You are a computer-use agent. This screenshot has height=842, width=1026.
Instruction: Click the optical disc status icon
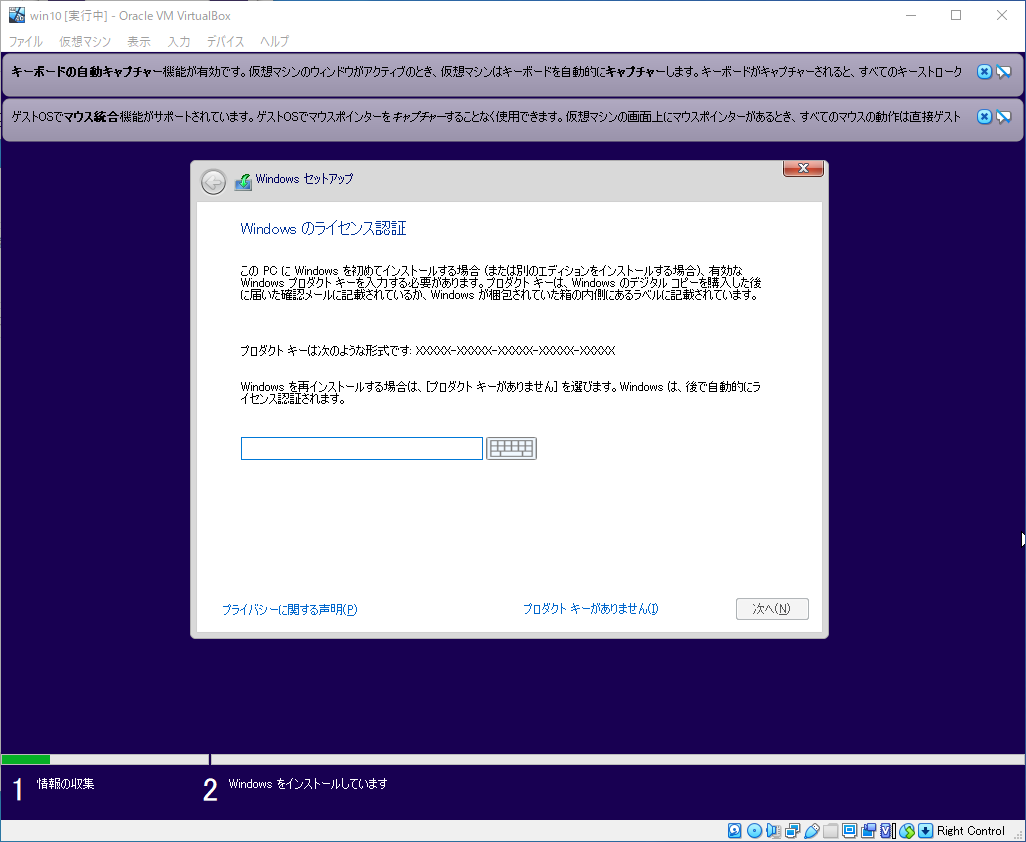point(754,831)
